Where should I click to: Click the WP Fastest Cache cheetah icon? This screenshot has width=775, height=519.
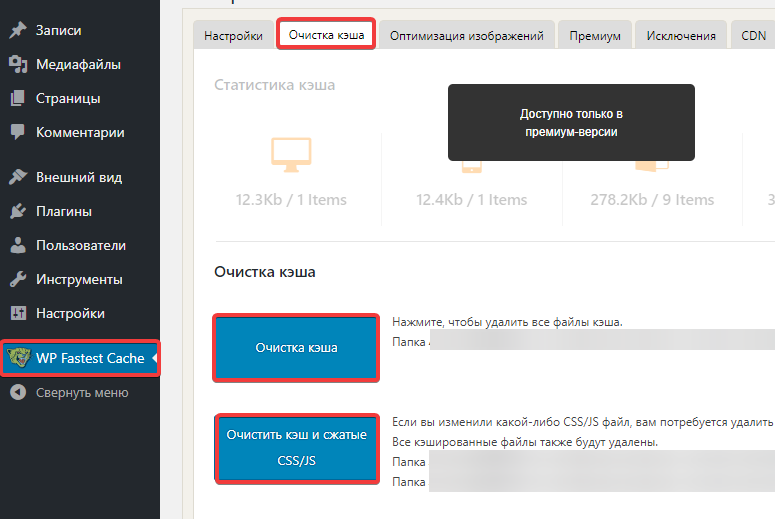click(x=19, y=358)
